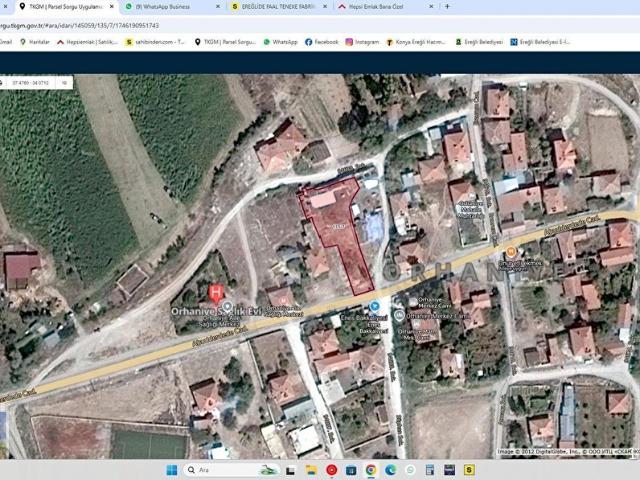Click the Enes Bakkaliyesi shop marker
This screenshot has width=640, height=480.
pyautogui.click(x=374, y=306)
